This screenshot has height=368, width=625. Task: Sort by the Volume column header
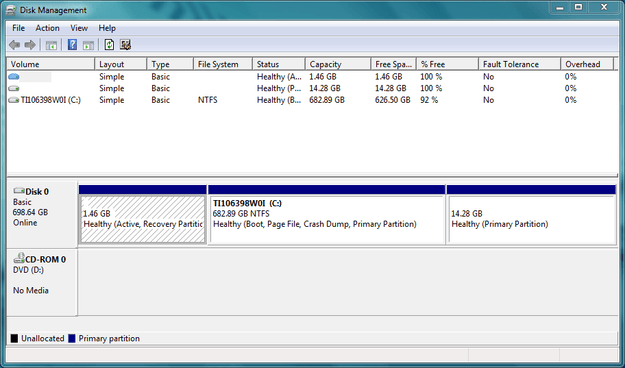coord(51,64)
